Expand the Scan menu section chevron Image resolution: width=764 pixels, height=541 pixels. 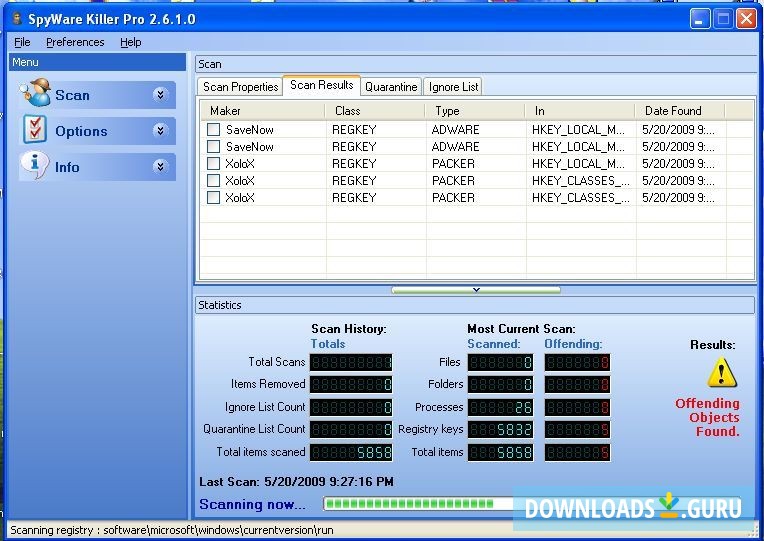pyautogui.click(x=160, y=94)
